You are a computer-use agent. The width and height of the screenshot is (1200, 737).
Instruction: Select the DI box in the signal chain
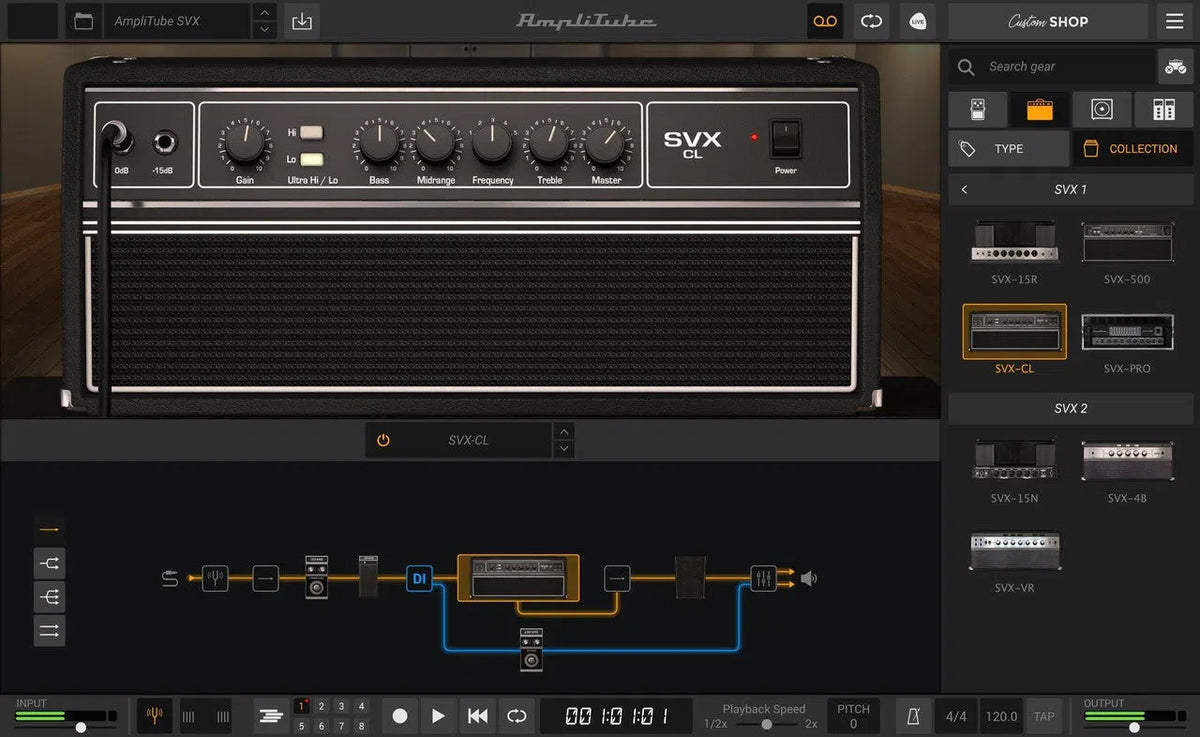[419, 578]
